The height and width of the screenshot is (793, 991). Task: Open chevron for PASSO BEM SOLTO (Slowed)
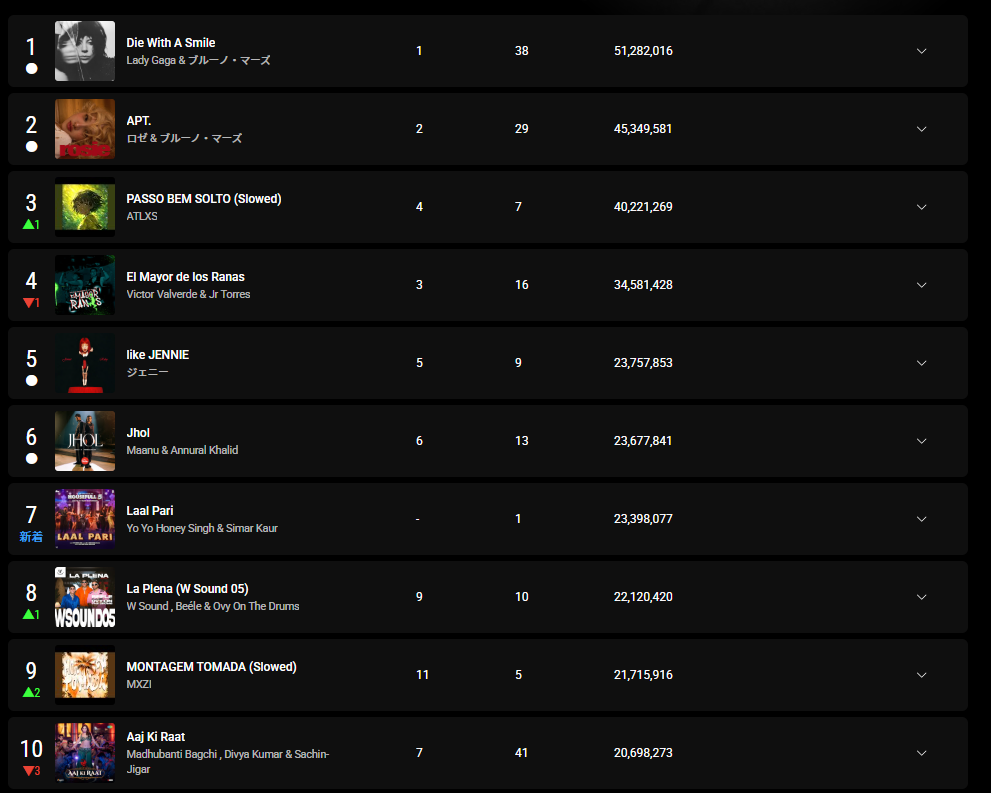click(921, 207)
